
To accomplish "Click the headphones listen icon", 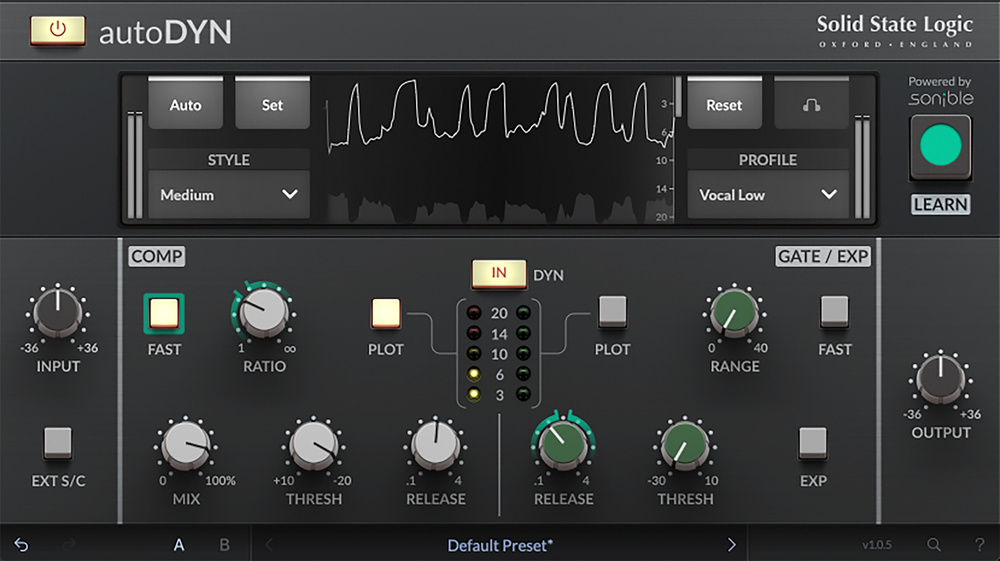I will [x=811, y=105].
